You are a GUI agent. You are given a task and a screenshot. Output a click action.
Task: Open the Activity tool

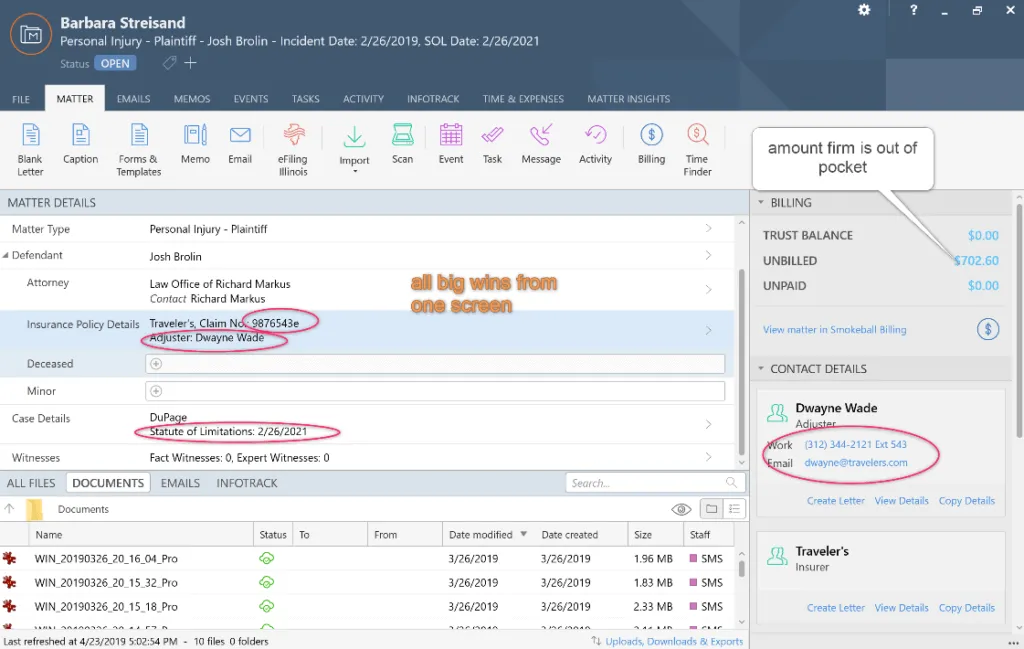coord(595,144)
